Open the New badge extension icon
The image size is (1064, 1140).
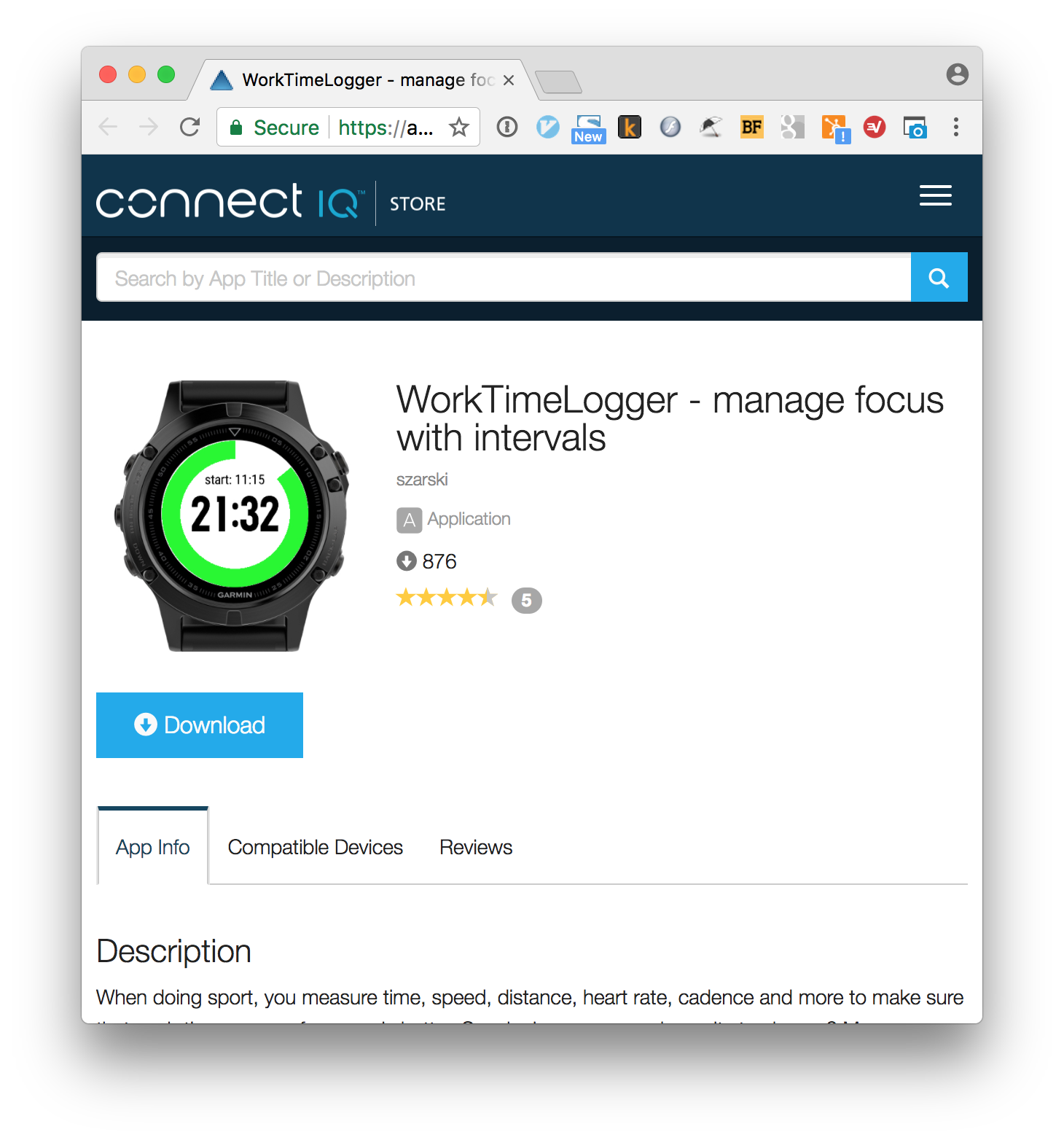point(588,129)
